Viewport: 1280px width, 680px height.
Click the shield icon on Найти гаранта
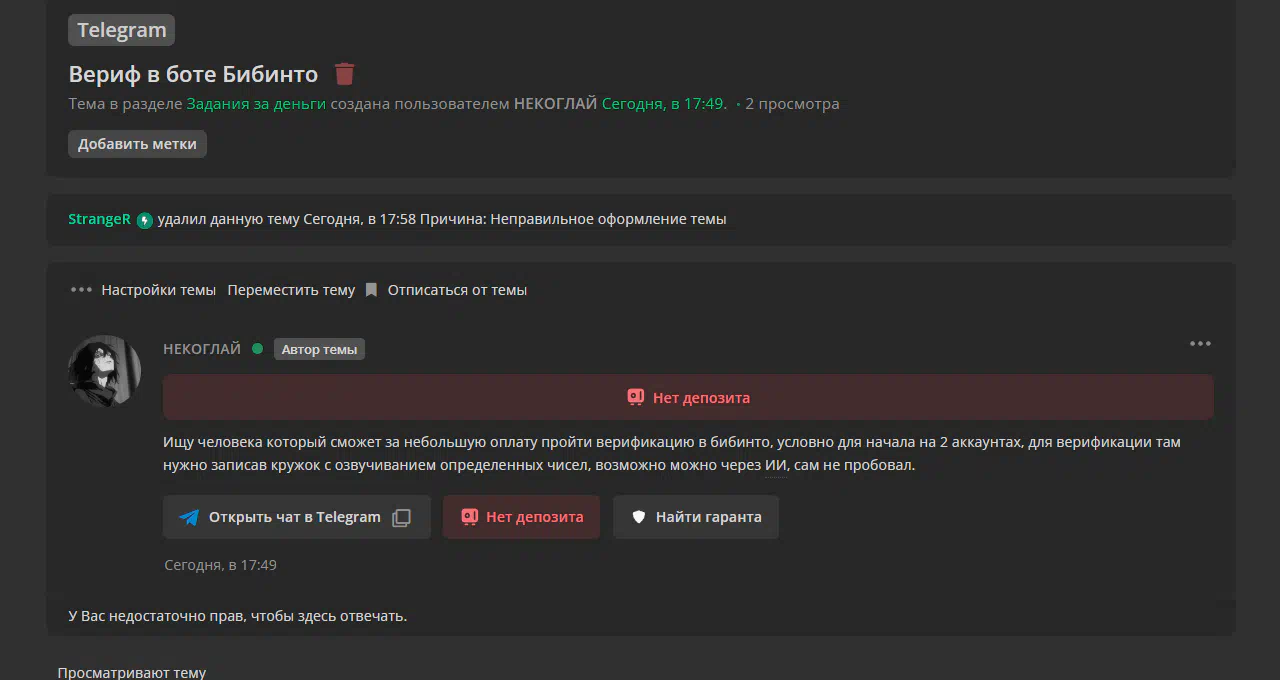coord(639,518)
